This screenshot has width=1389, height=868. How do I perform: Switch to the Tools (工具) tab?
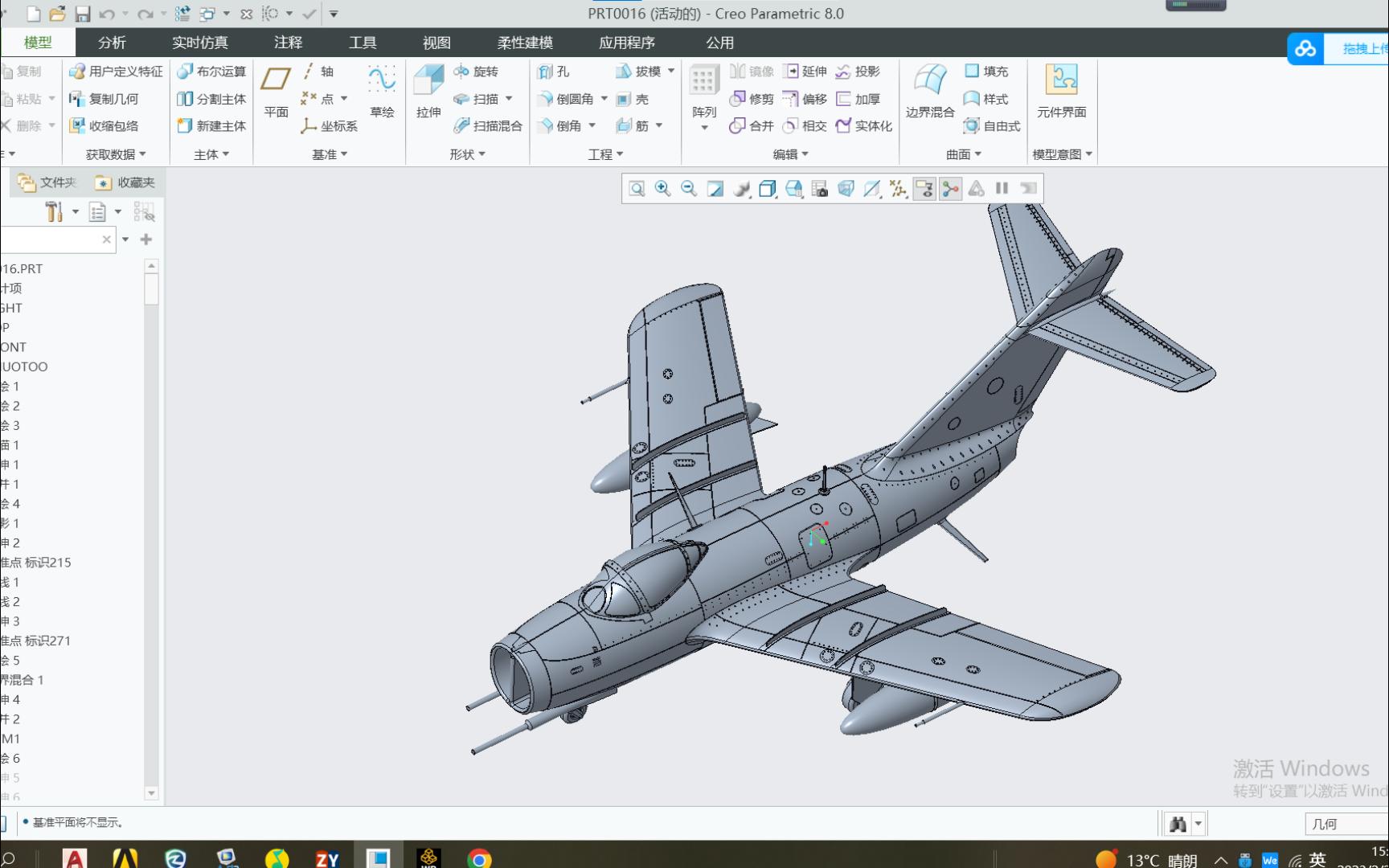coord(363,43)
